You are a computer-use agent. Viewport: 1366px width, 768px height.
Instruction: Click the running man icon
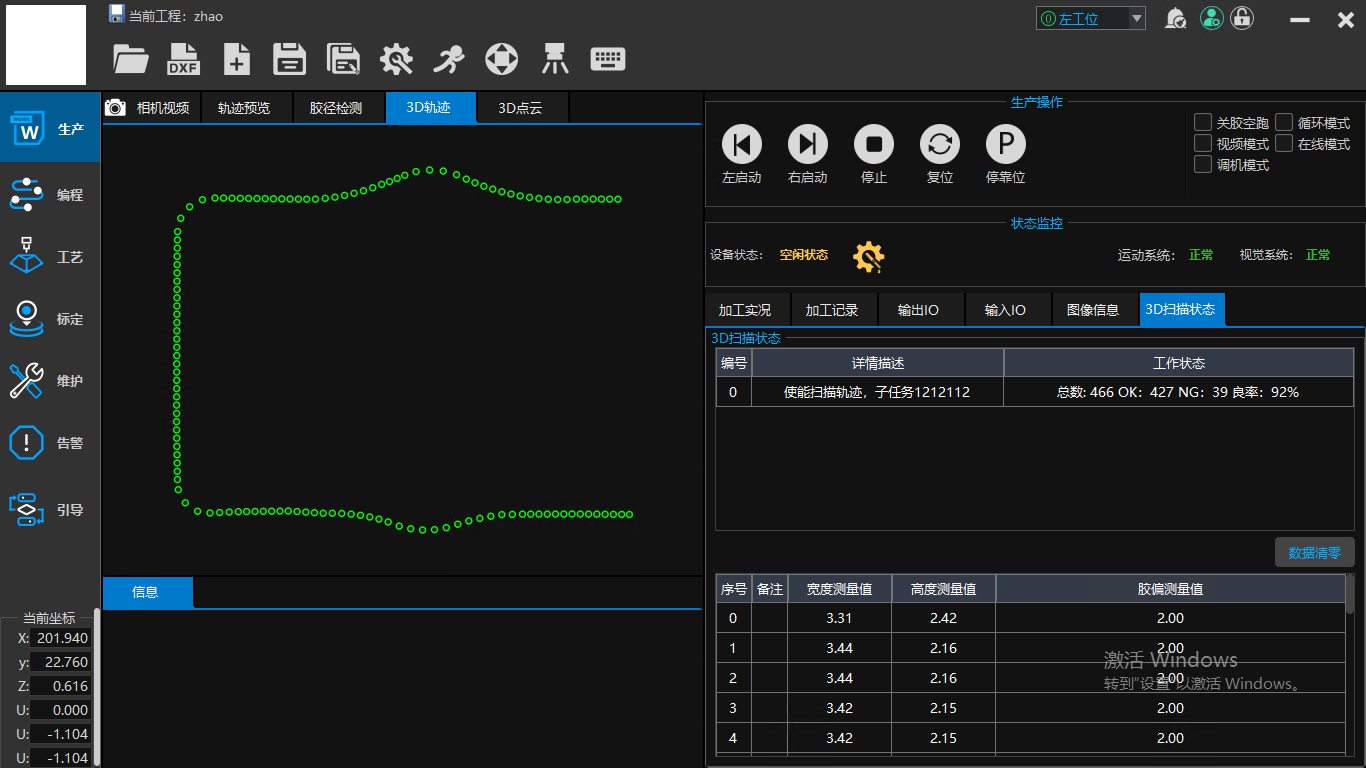tap(449, 59)
